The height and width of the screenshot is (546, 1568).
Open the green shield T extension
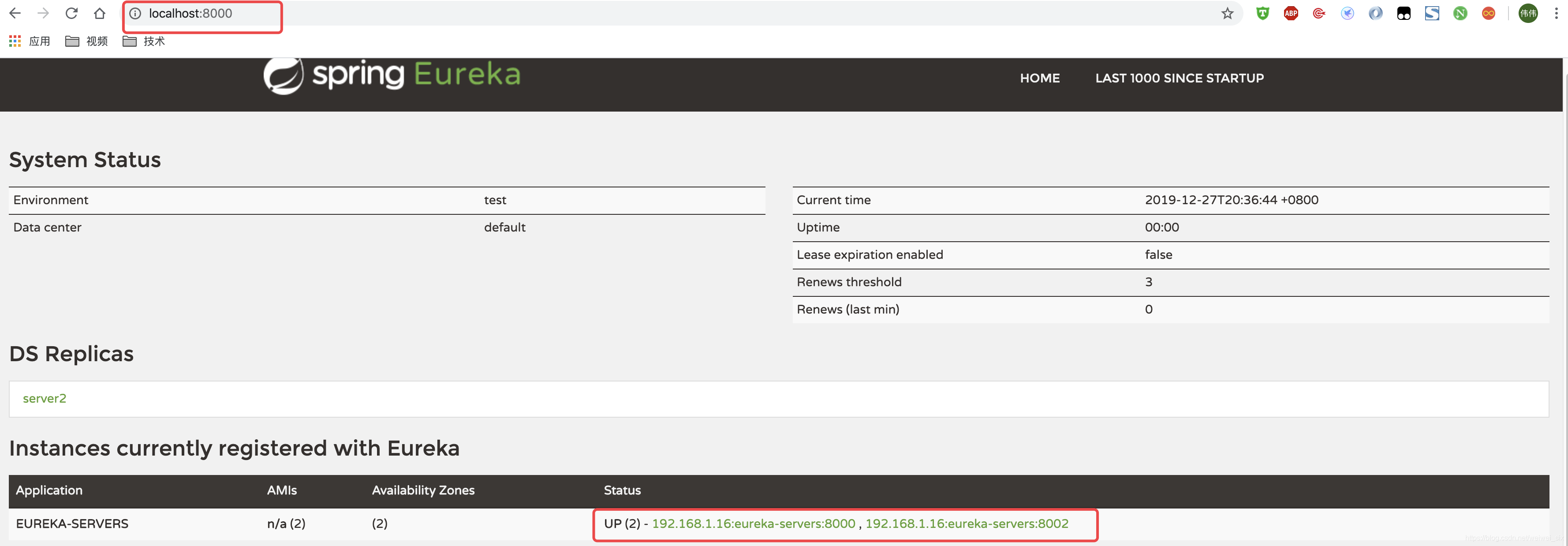pos(1262,13)
